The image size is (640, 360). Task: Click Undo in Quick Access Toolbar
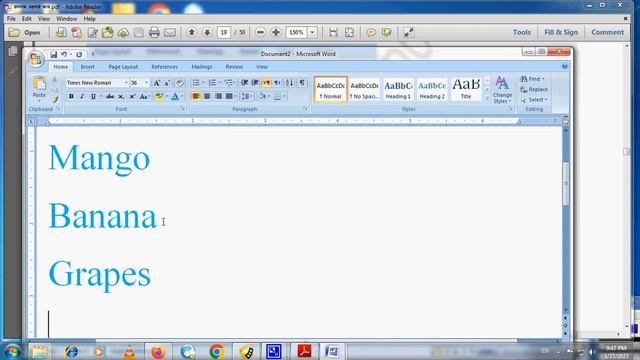tap(64, 54)
